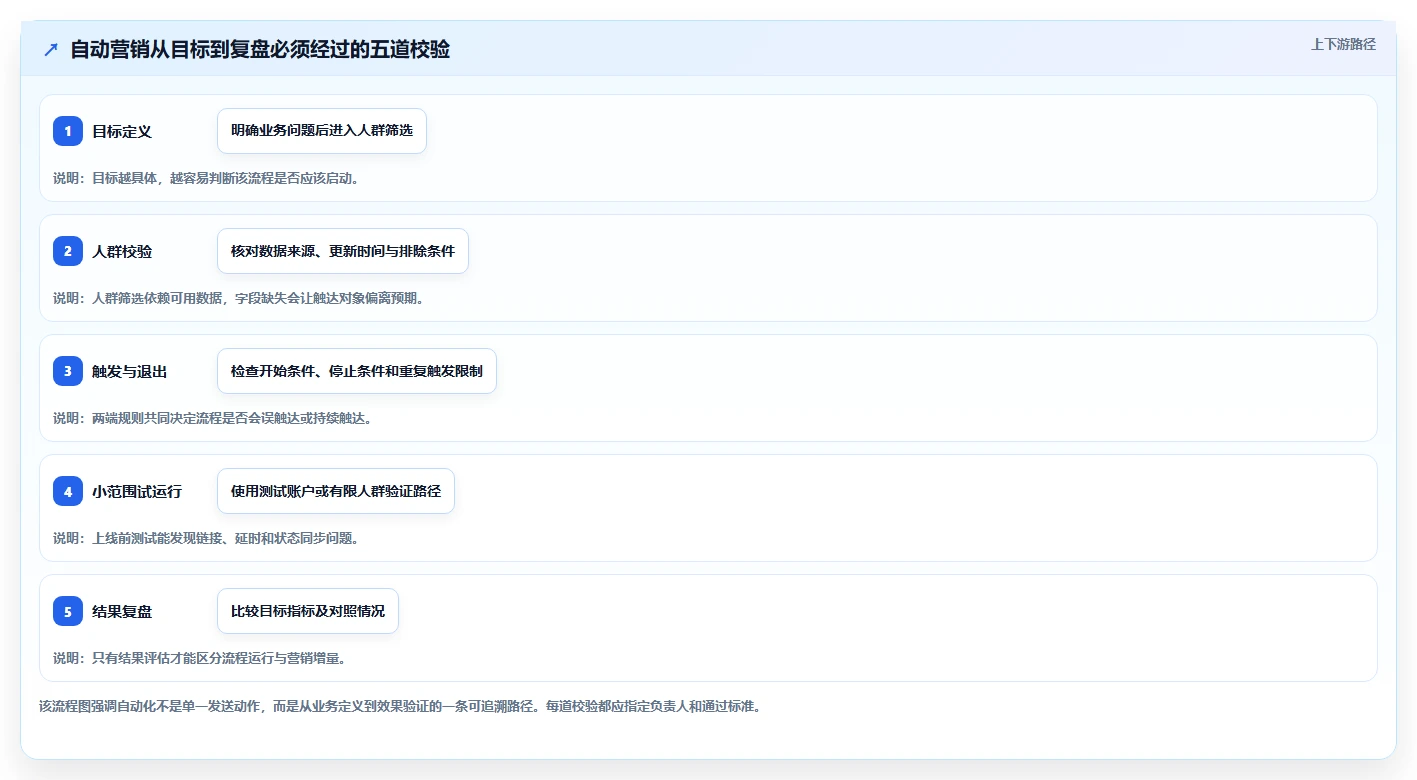The height and width of the screenshot is (780, 1417).
Task: Click the 目标定义 step label
Action: 122,131
